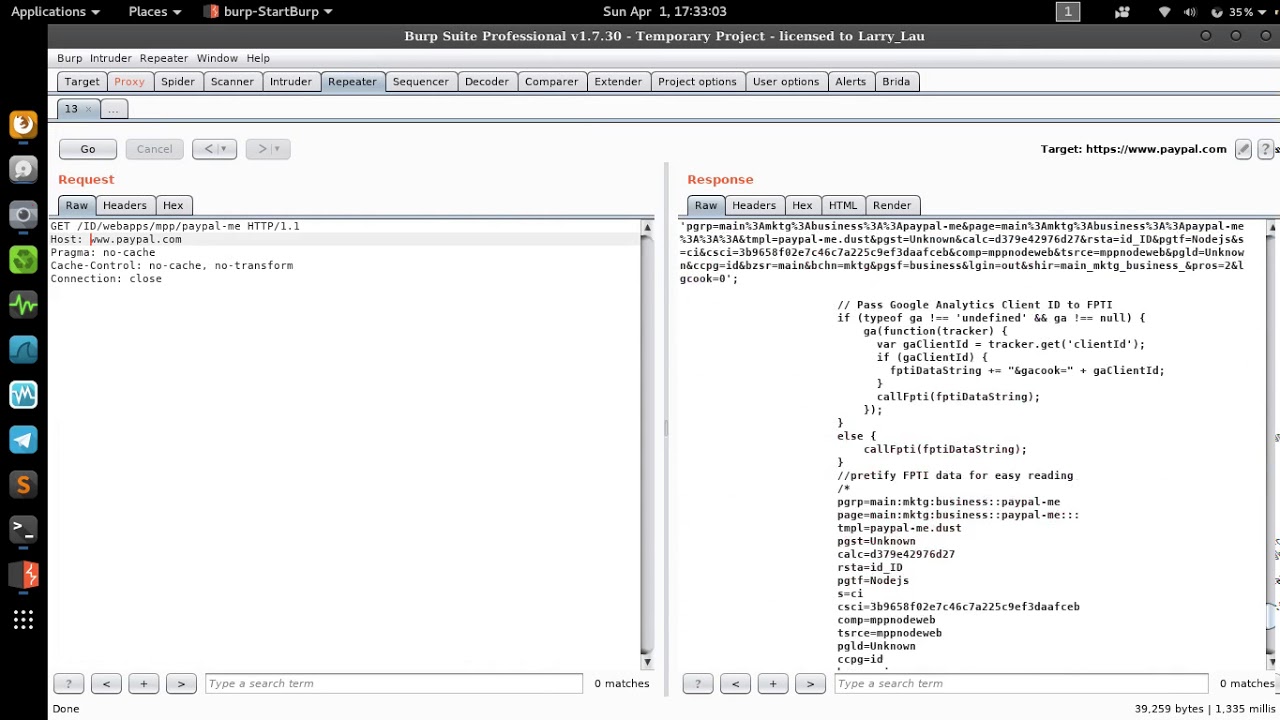Open the disk utility dock icon

pyautogui.click(x=23, y=169)
